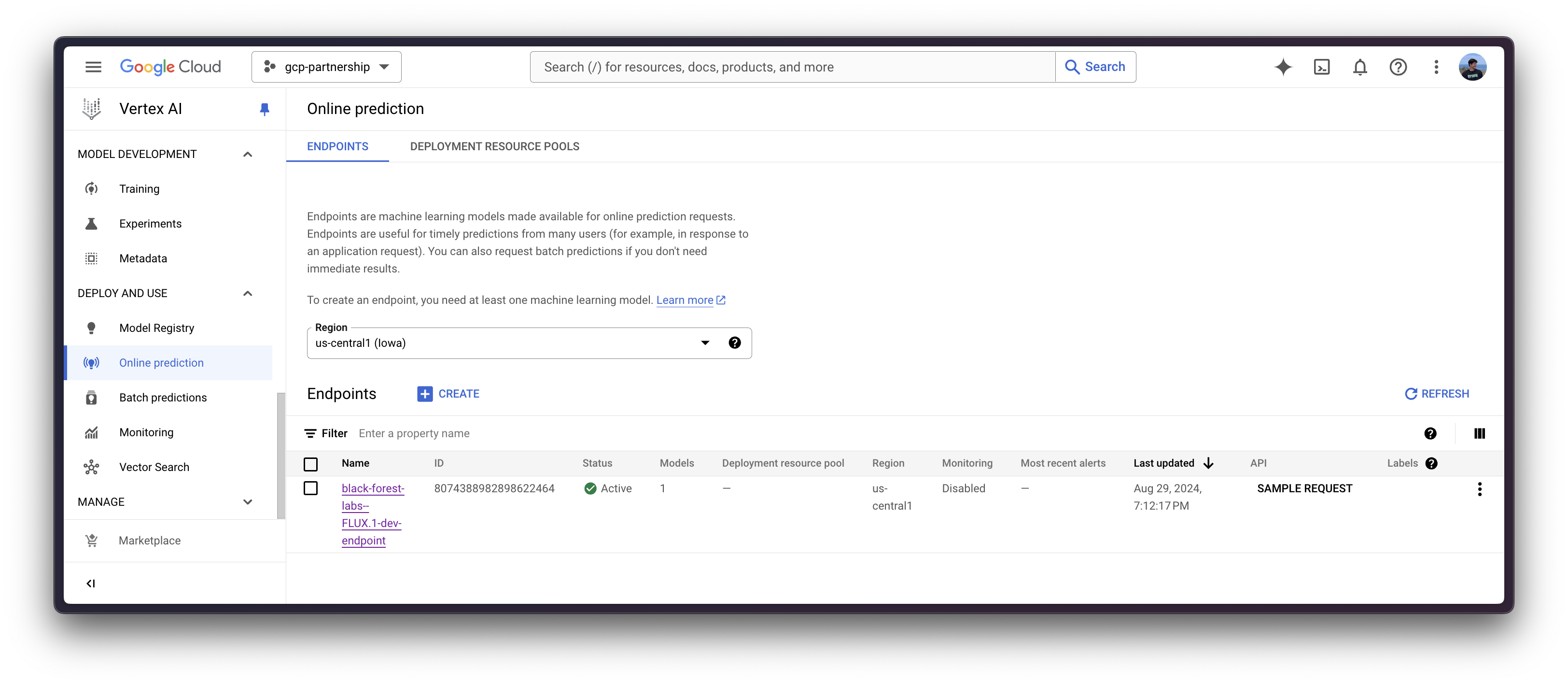Click the Online prediction radio icon
The width and height of the screenshot is (1568, 685).
[x=91, y=363]
